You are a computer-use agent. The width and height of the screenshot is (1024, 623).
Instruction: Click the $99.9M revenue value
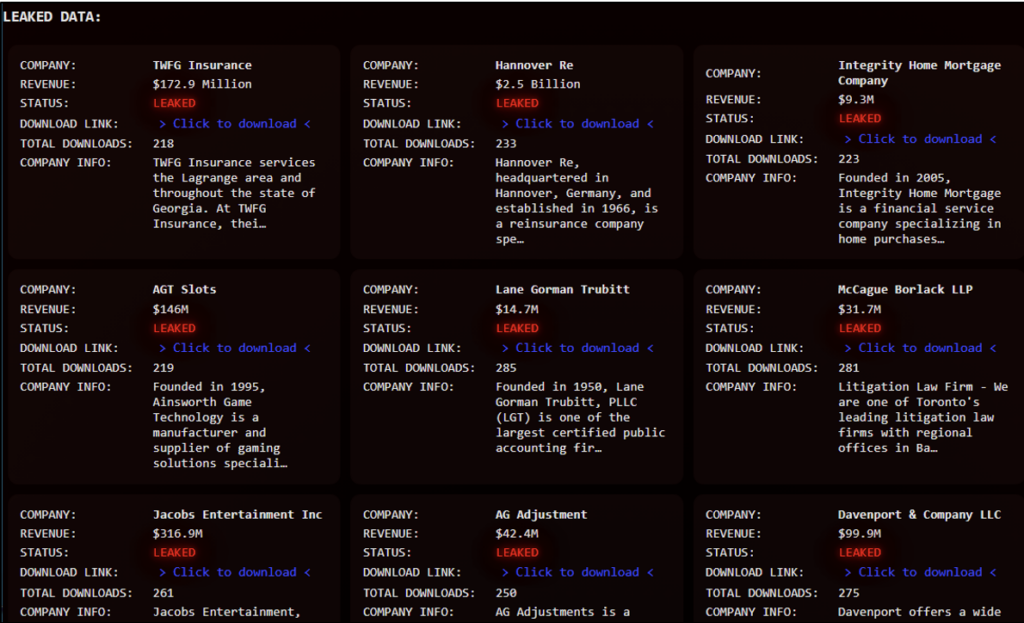coord(859,534)
